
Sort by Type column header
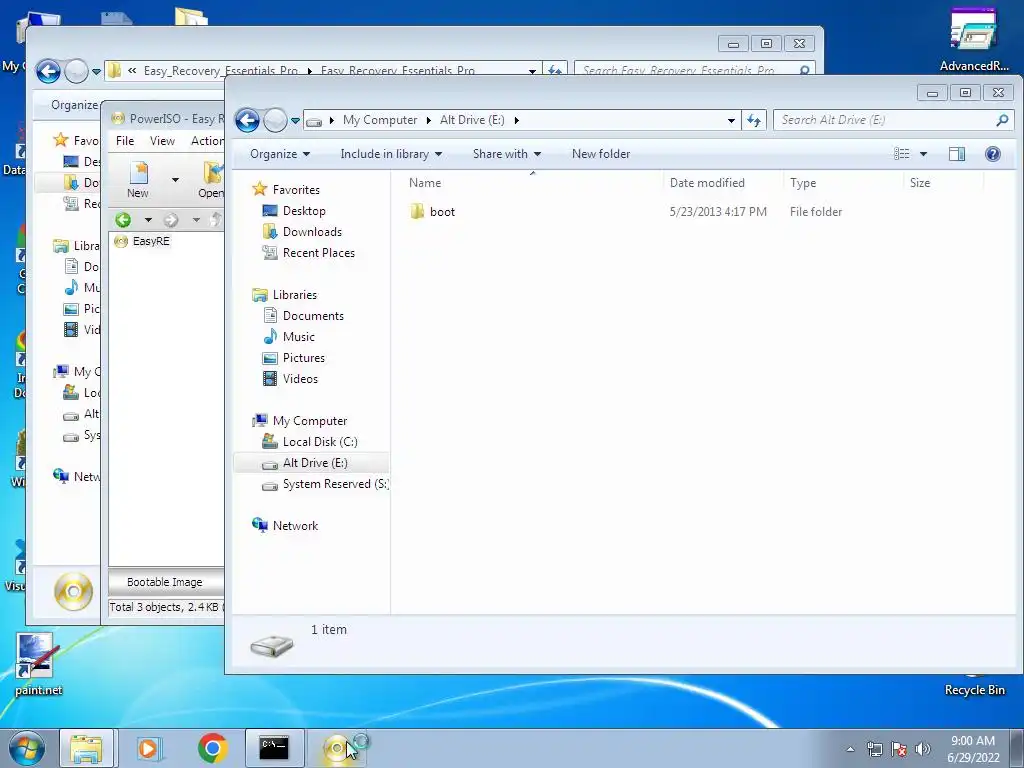(803, 183)
